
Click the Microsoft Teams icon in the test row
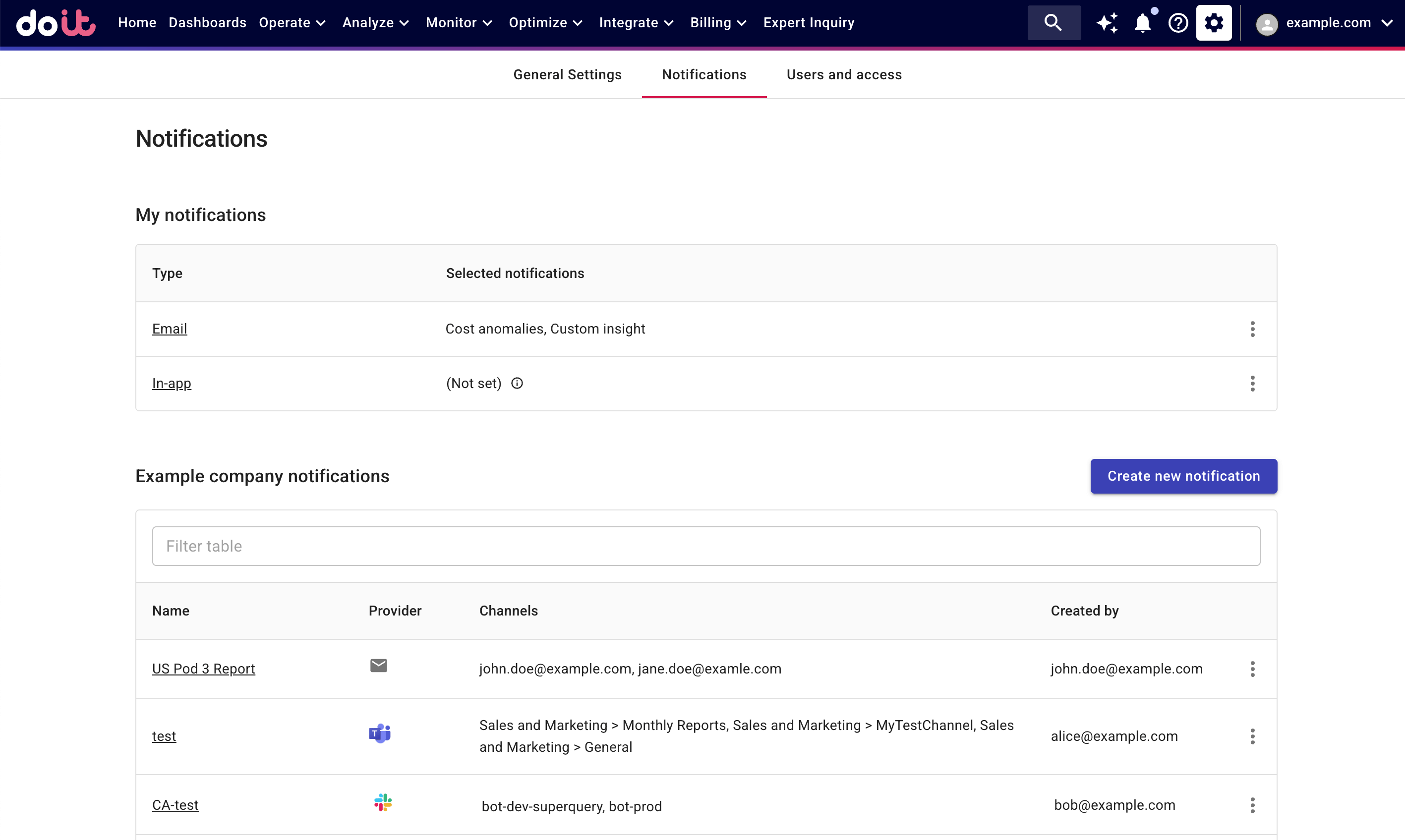tap(380, 733)
